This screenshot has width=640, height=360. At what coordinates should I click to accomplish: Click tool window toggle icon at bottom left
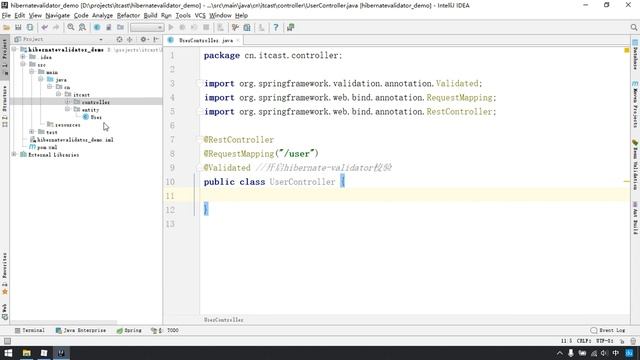pos(7,341)
